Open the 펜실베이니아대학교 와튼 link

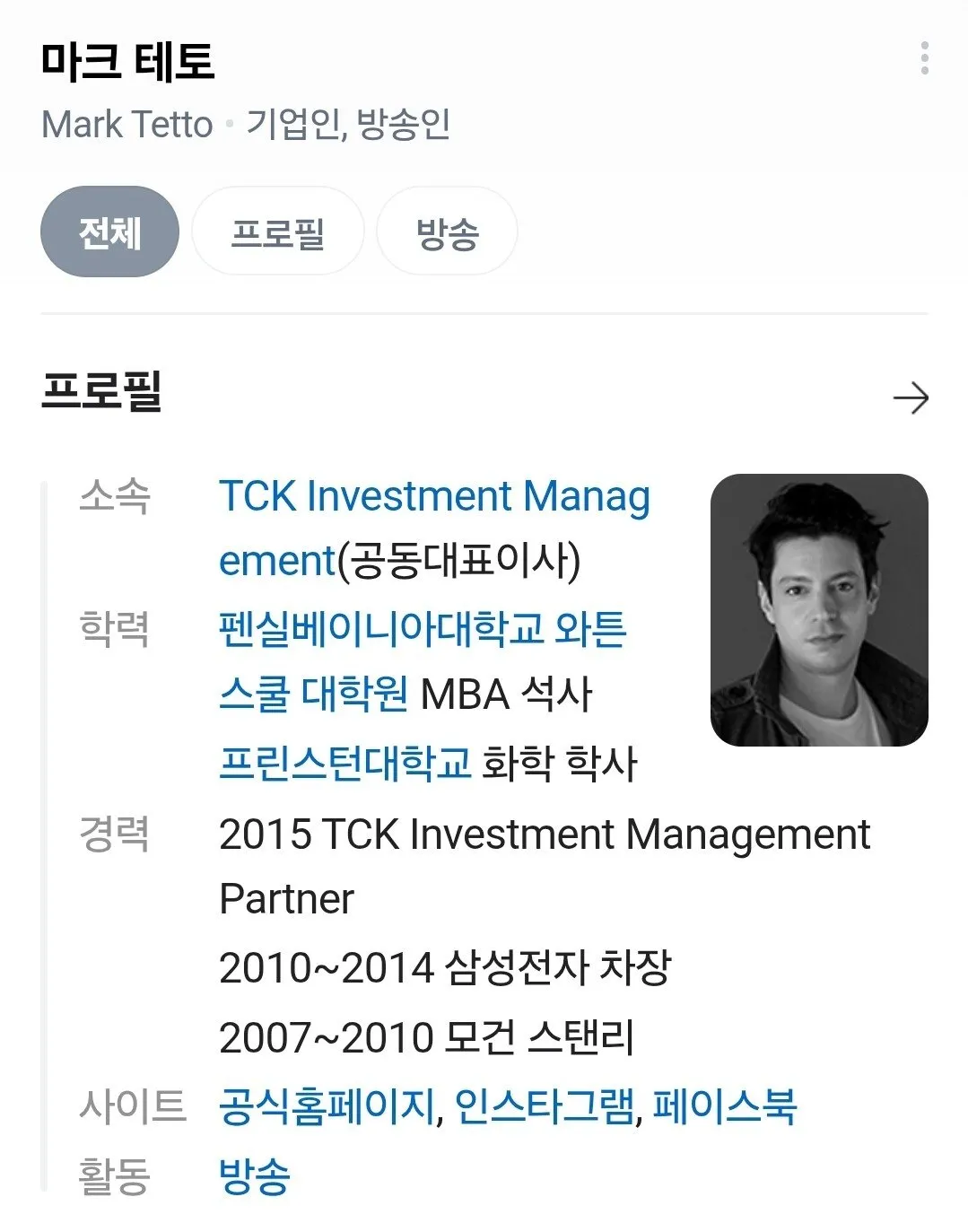tap(422, 629)
